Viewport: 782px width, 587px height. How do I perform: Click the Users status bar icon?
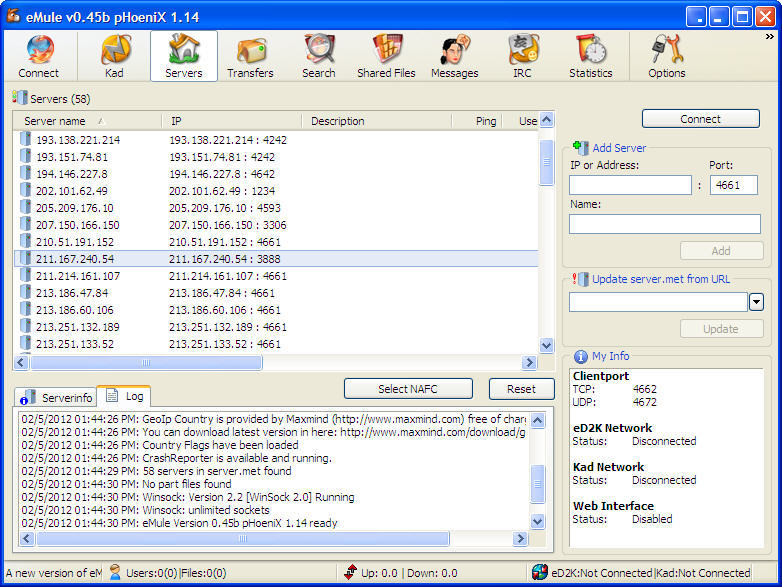[115, 572]
